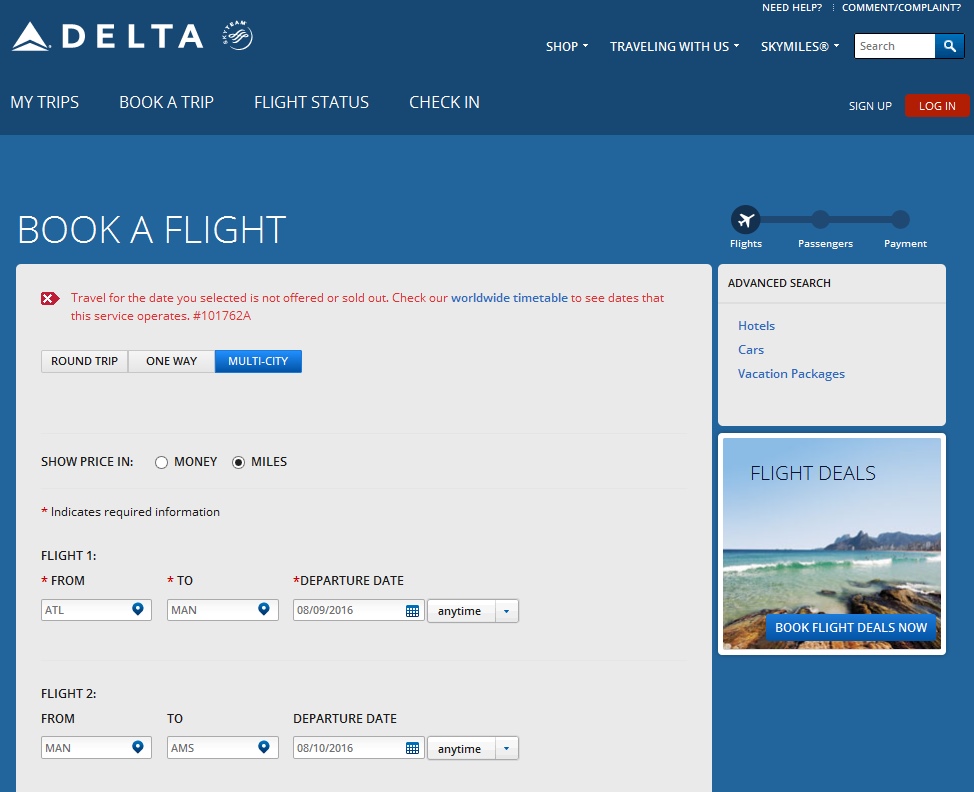Select the MILES price option
This screenshot has height=792, width=974.
click(239, 462)
